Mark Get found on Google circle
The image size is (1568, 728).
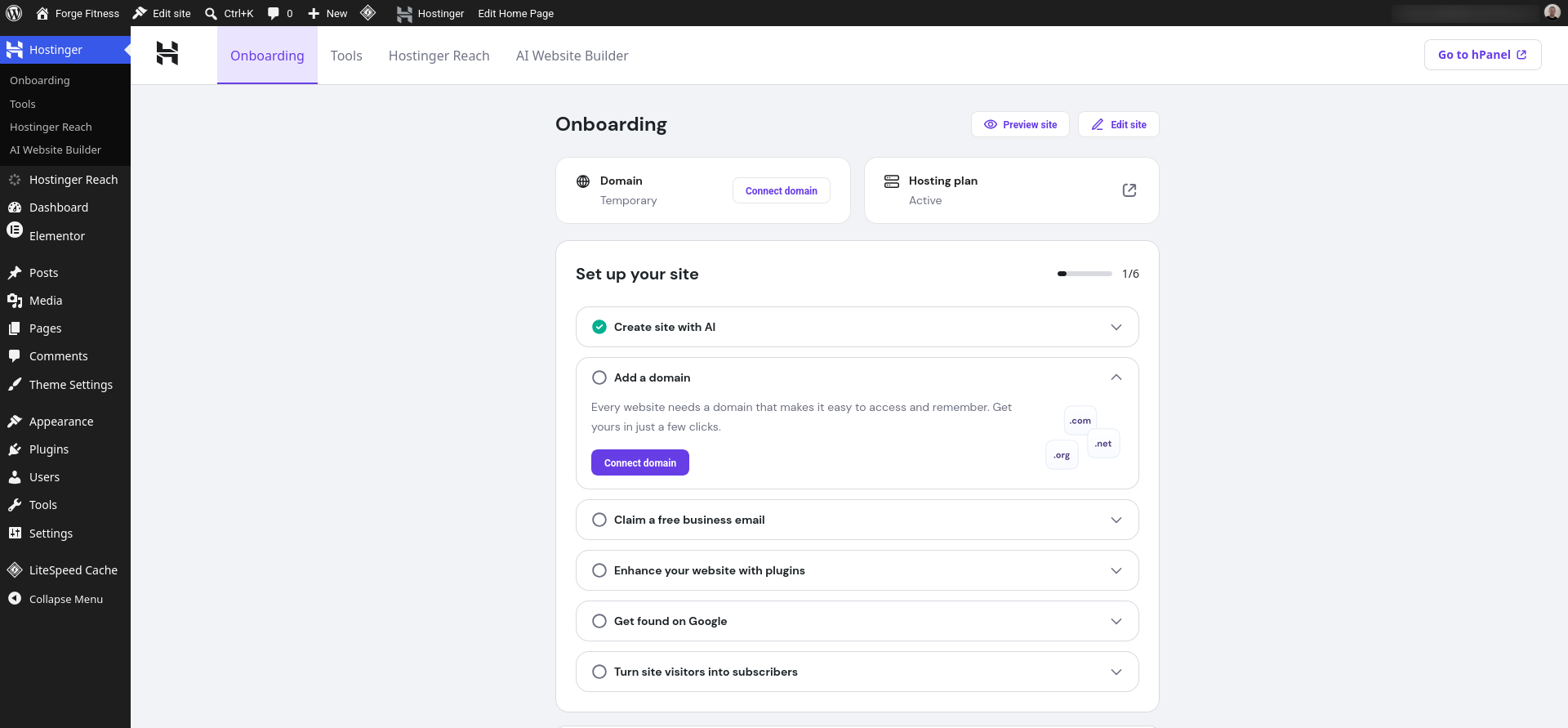(599, 621)
